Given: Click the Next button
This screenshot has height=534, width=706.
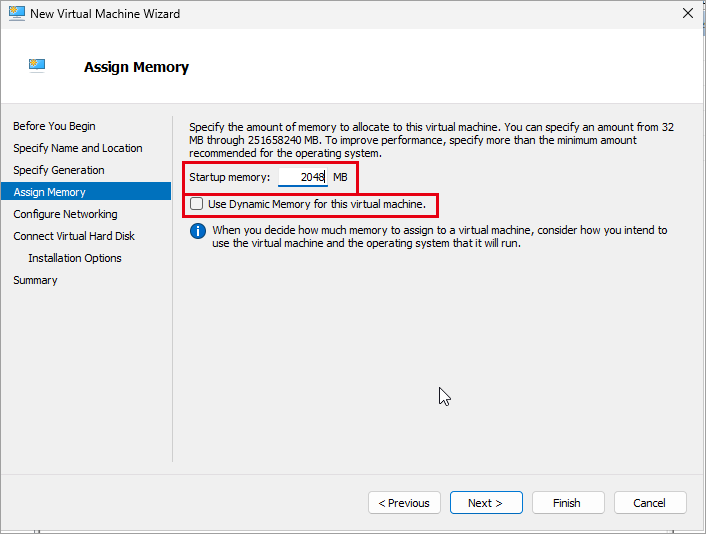Looking at the screenshot, I should (486, 503).
